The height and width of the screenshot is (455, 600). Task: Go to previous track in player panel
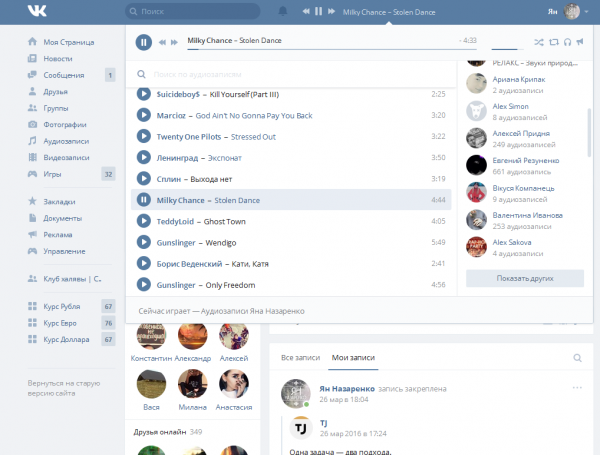[163, 42]
